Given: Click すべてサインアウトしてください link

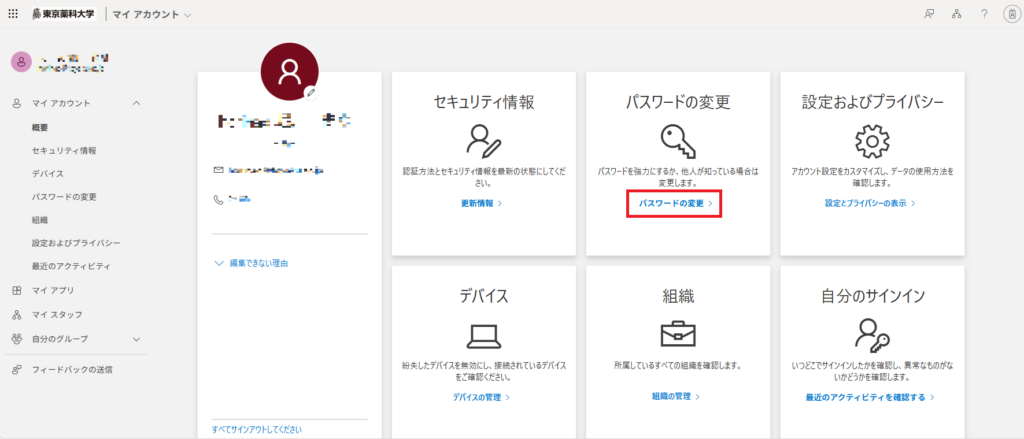Looking at the screenshot, I should pos(256,429).
